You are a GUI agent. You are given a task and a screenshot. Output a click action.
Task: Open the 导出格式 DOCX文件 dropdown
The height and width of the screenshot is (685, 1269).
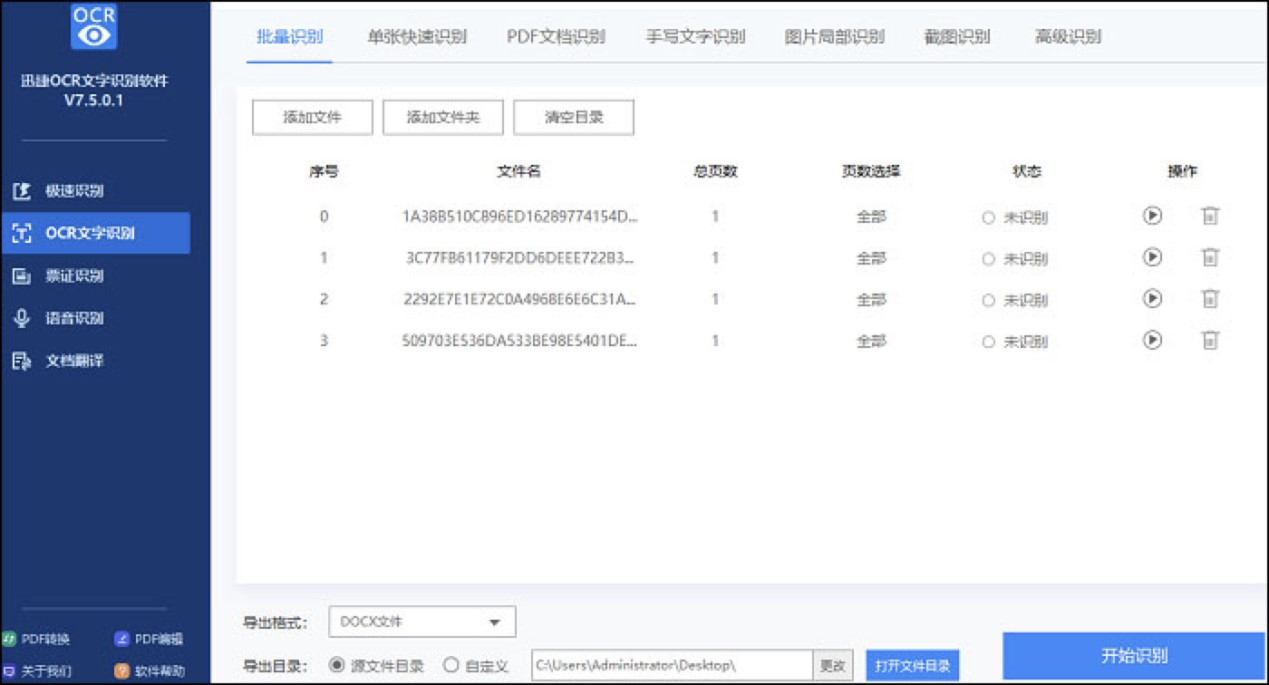point(421,622)
